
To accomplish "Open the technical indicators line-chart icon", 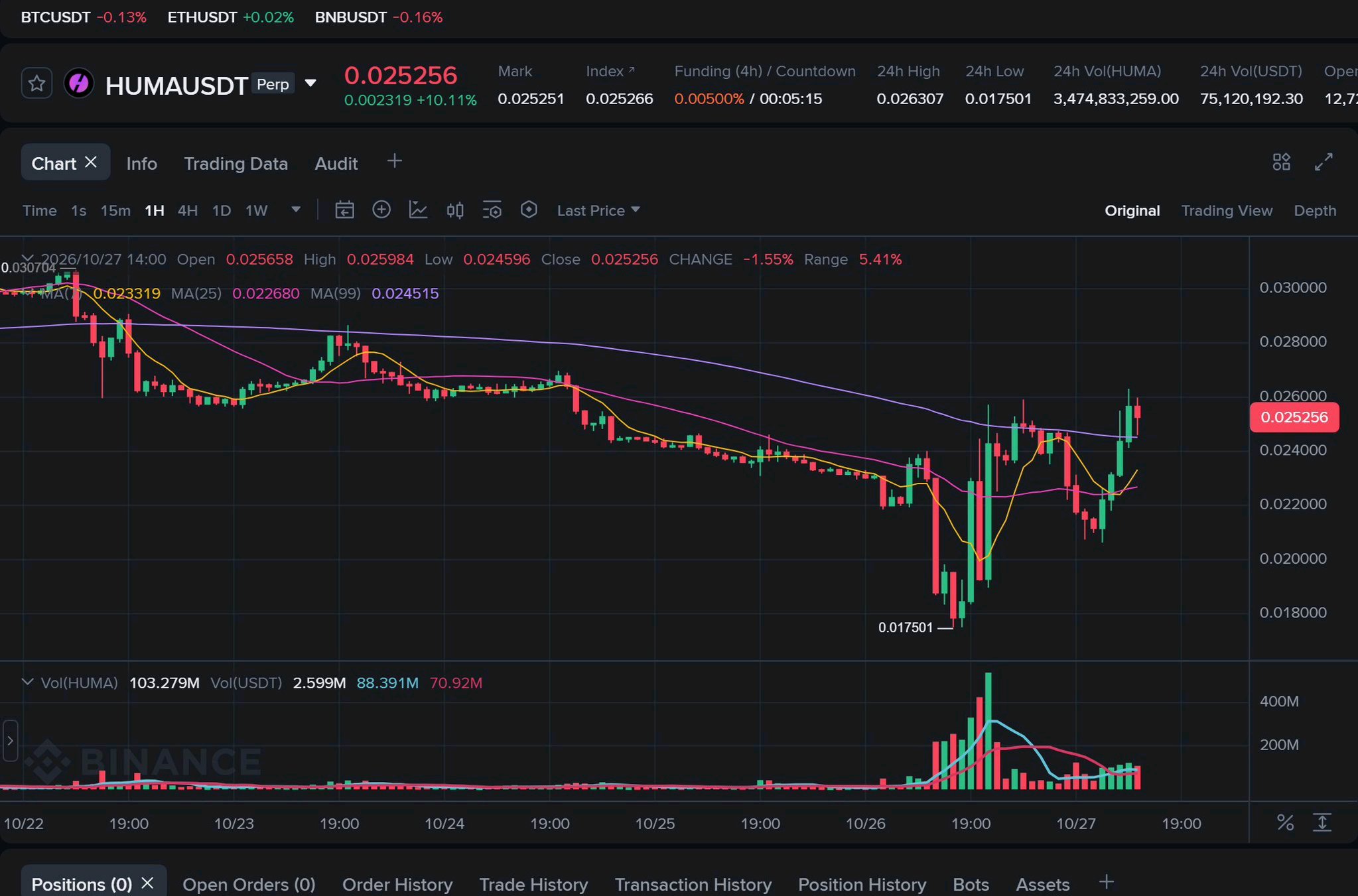I will pyautogui.click(x=418, y=210).
